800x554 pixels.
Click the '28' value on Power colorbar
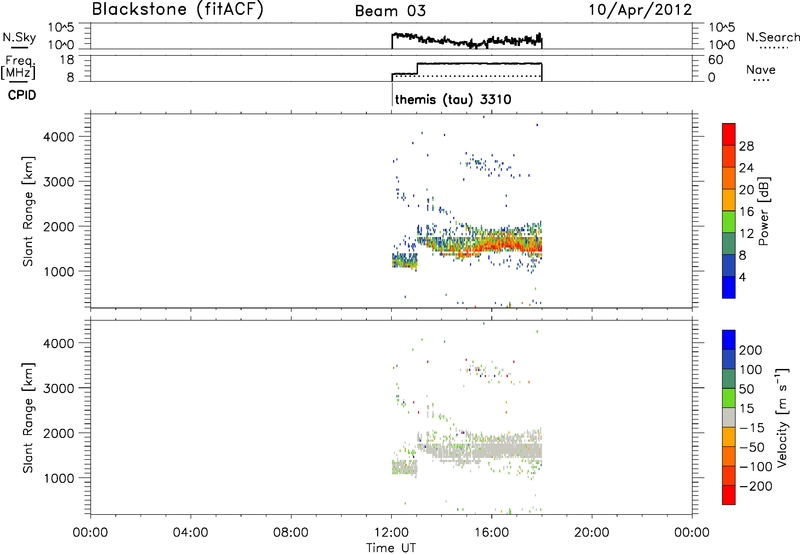click(746, 146)
